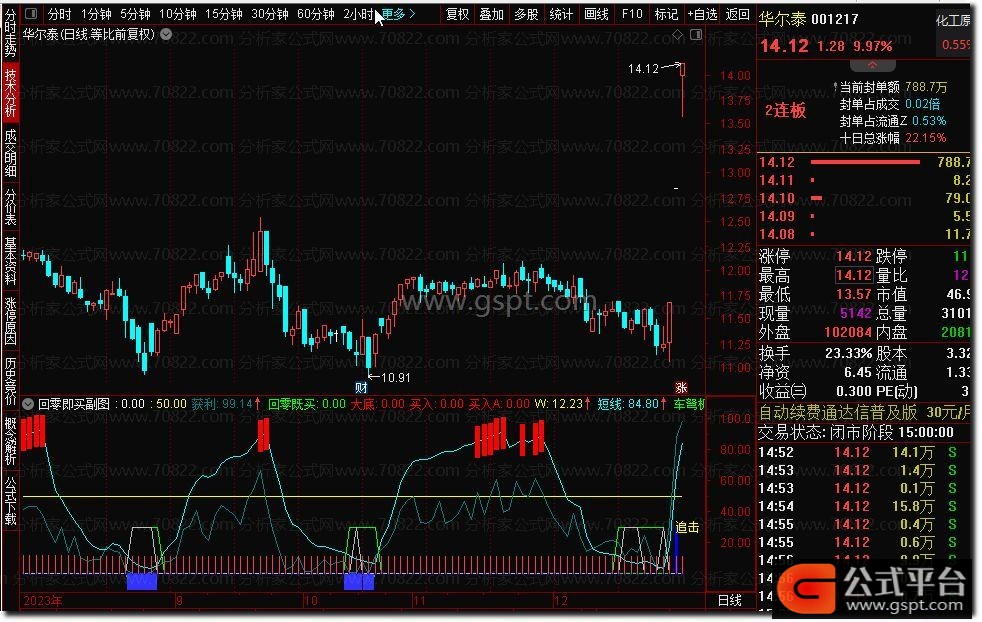The height and width of the screenshot is (622, 982).
Task: Select the 14:54 trade row with 15.8万
Action: [x=864, y=506]
